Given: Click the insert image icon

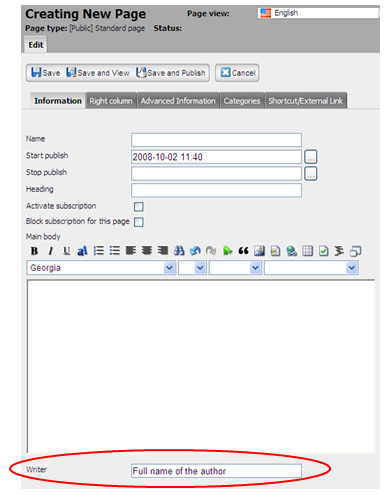Looking at the screenshot, I should 259,251.
